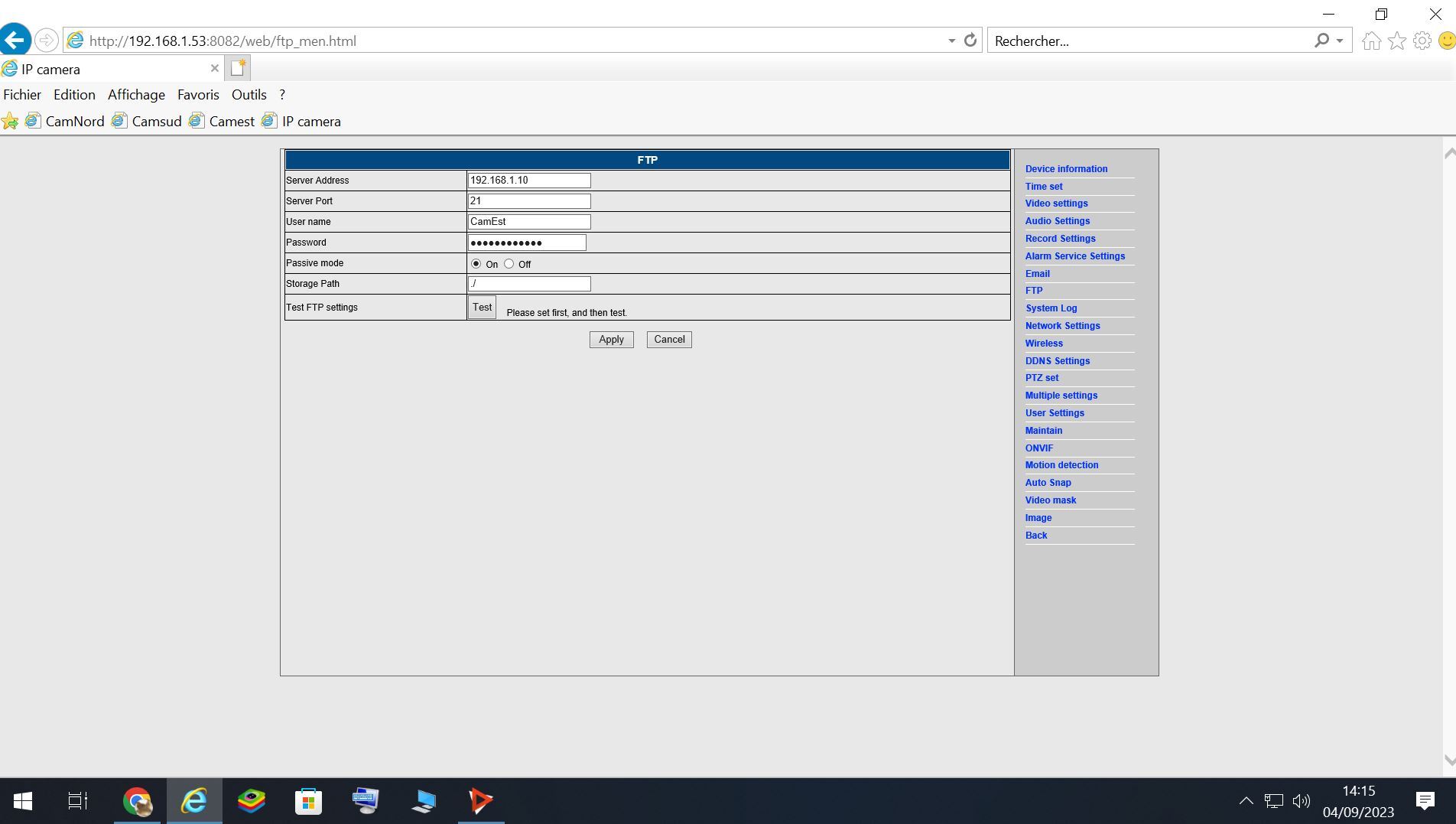Close the IP camera tab
The image size is (1456, 824).
pos(215,68)
